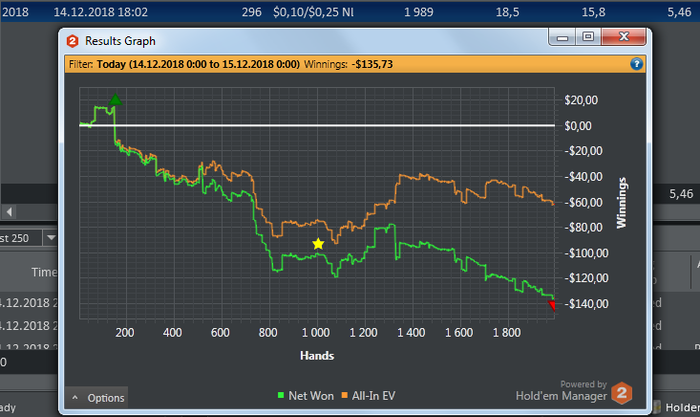Viewport: 700px width, 417px height.
Task: Click the Today filter date range text
Action: click(x=198, y=64)
